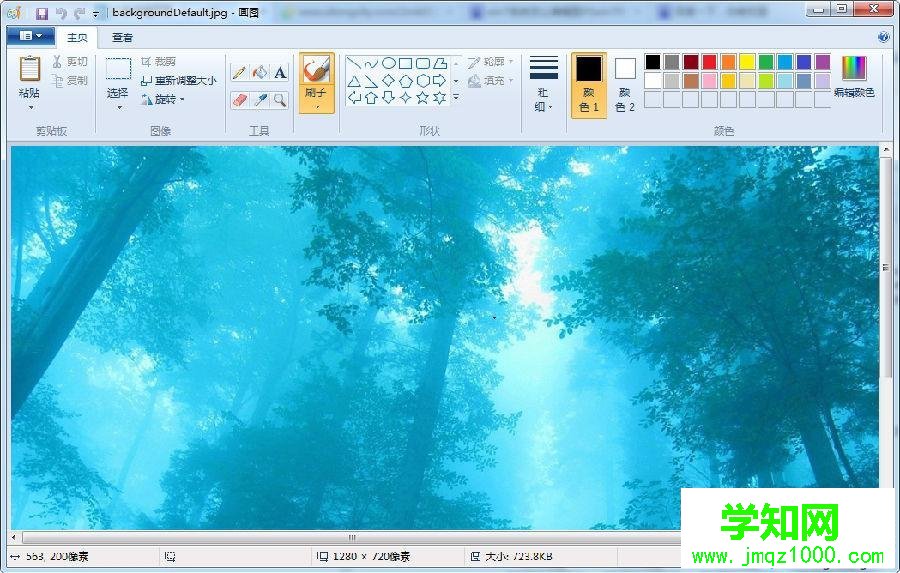Click the left scroll arrow below the canvas
The height and width of the screenshot is (573, 900).
(14, 537)
